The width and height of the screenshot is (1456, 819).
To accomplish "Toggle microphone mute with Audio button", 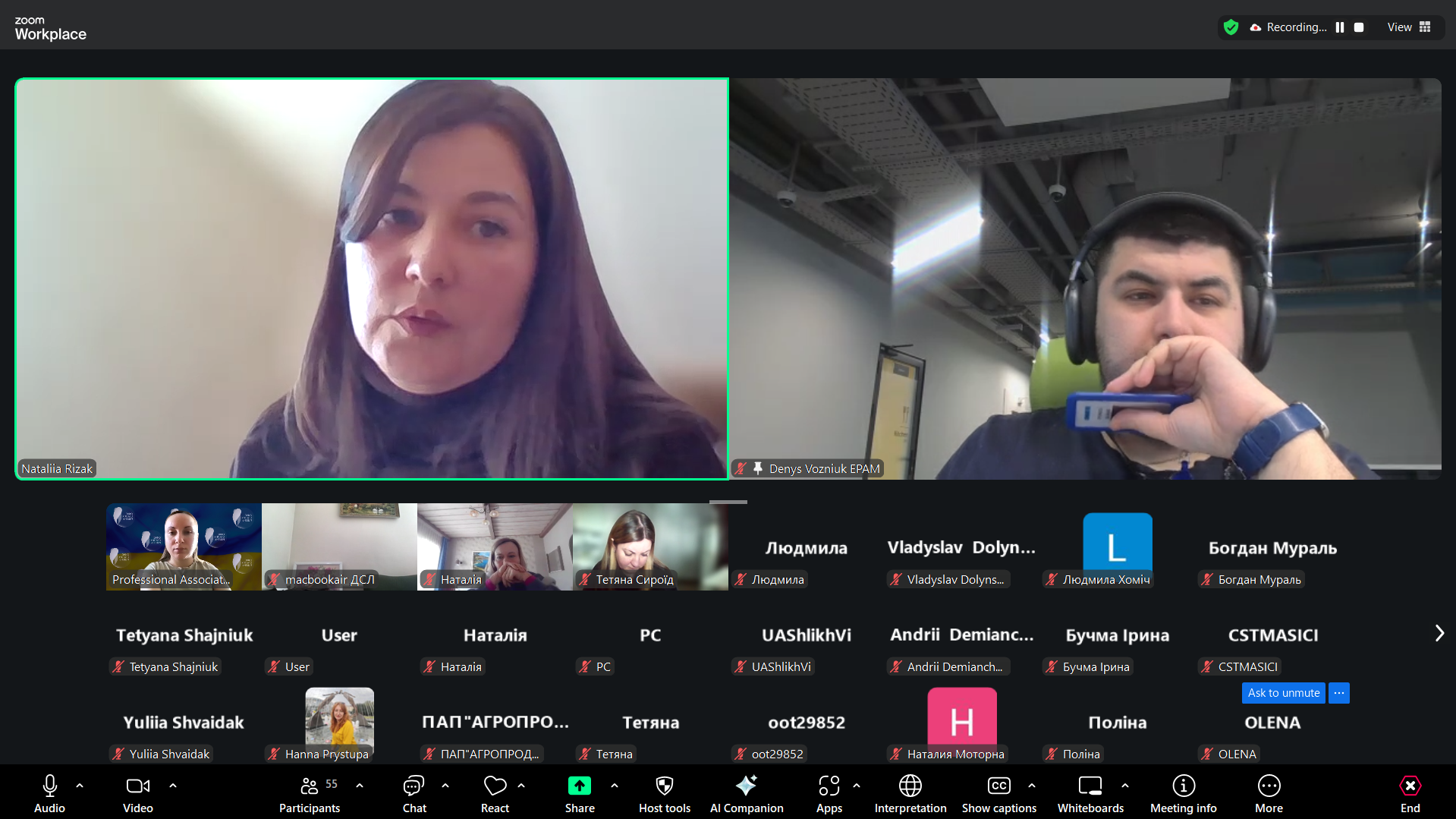I will (x=50, y=793).
